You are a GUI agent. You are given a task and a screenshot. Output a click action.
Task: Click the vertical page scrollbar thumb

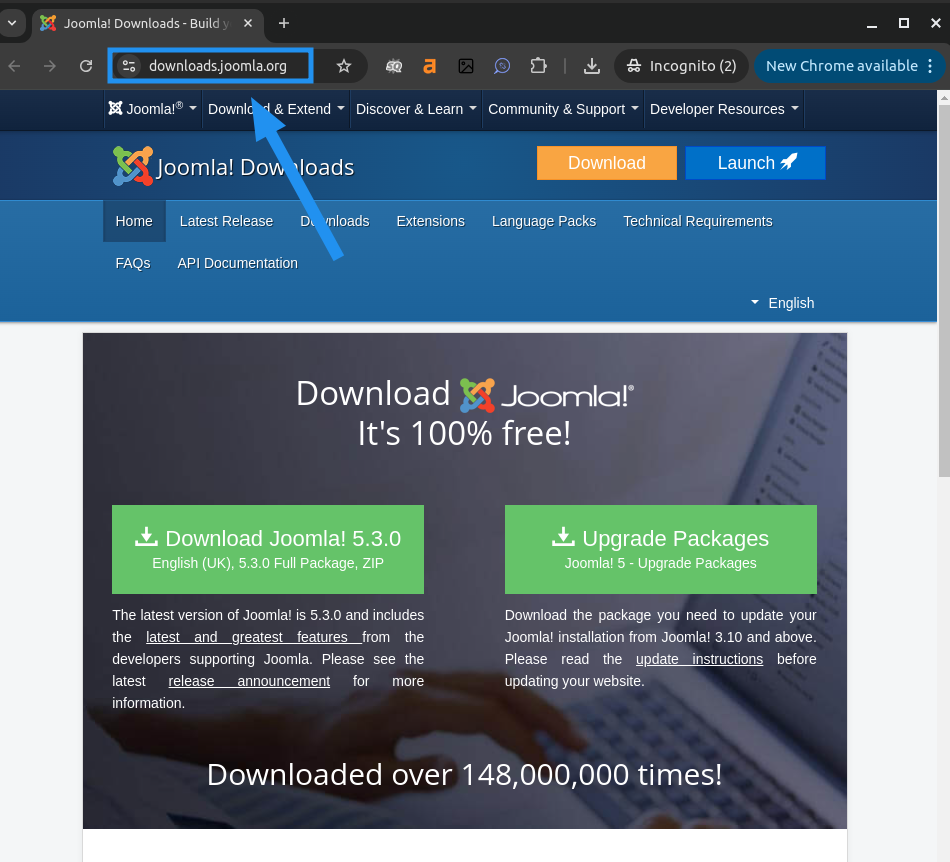944,291
